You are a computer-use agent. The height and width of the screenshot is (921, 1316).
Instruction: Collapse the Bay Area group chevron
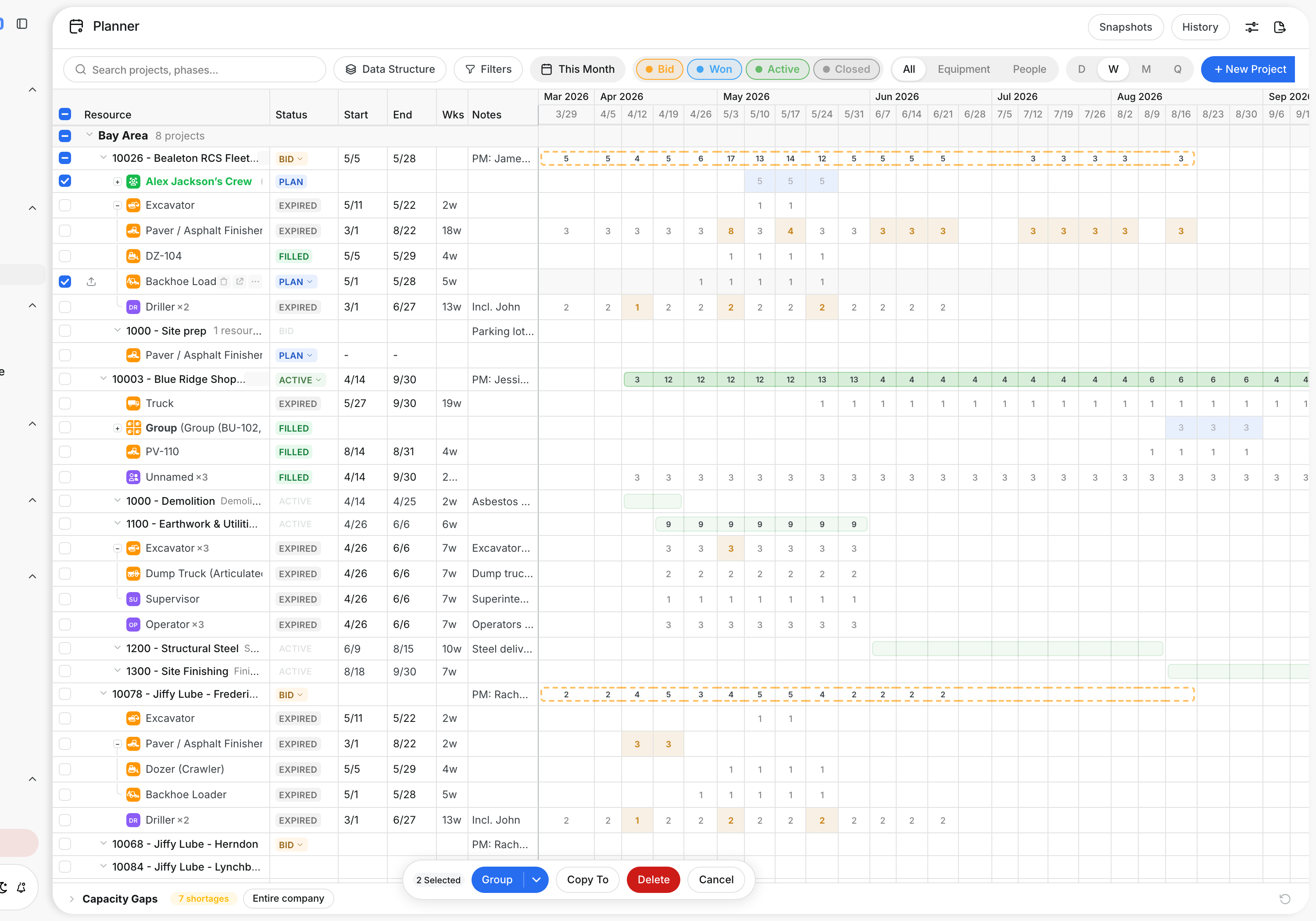click(89, 135)
